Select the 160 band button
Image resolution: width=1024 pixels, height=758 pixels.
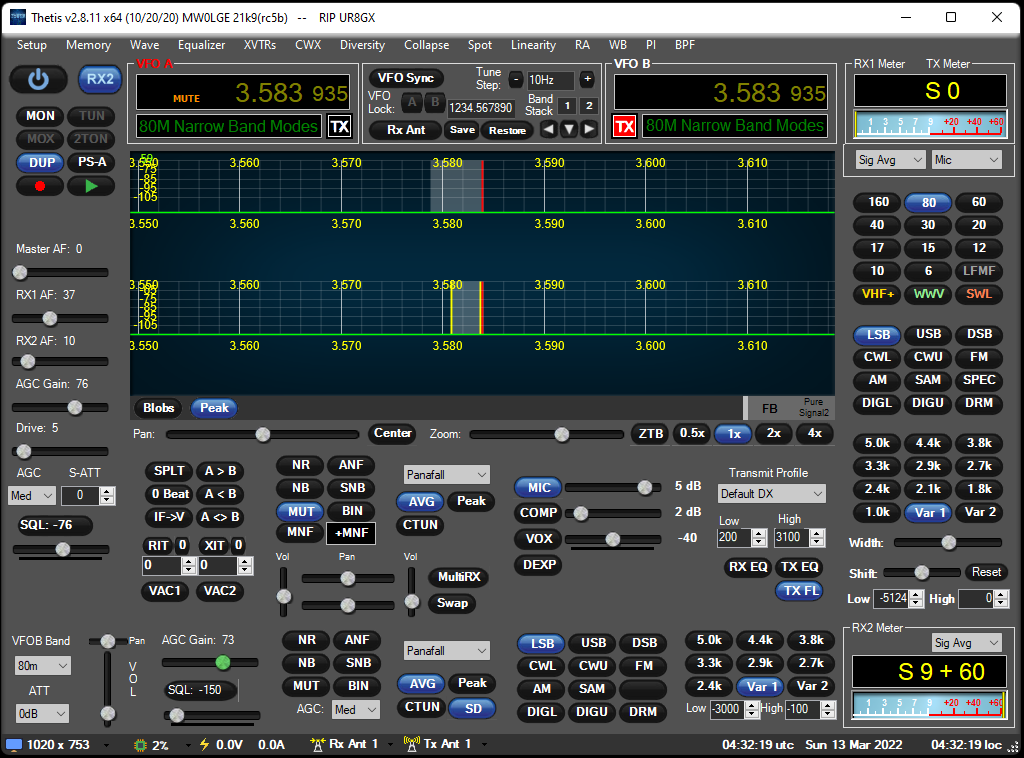(878, 202)
